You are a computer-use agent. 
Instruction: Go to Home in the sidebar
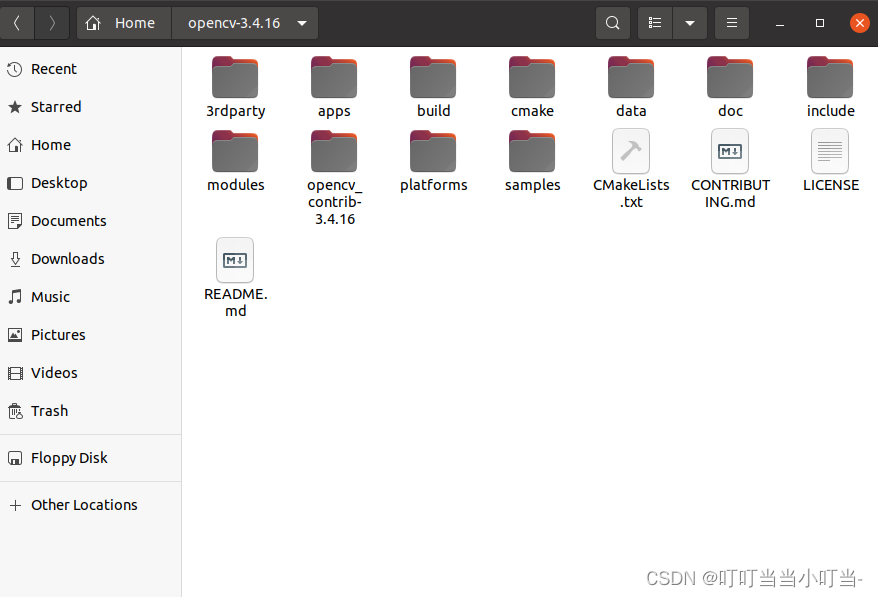(x=90, y=145)
